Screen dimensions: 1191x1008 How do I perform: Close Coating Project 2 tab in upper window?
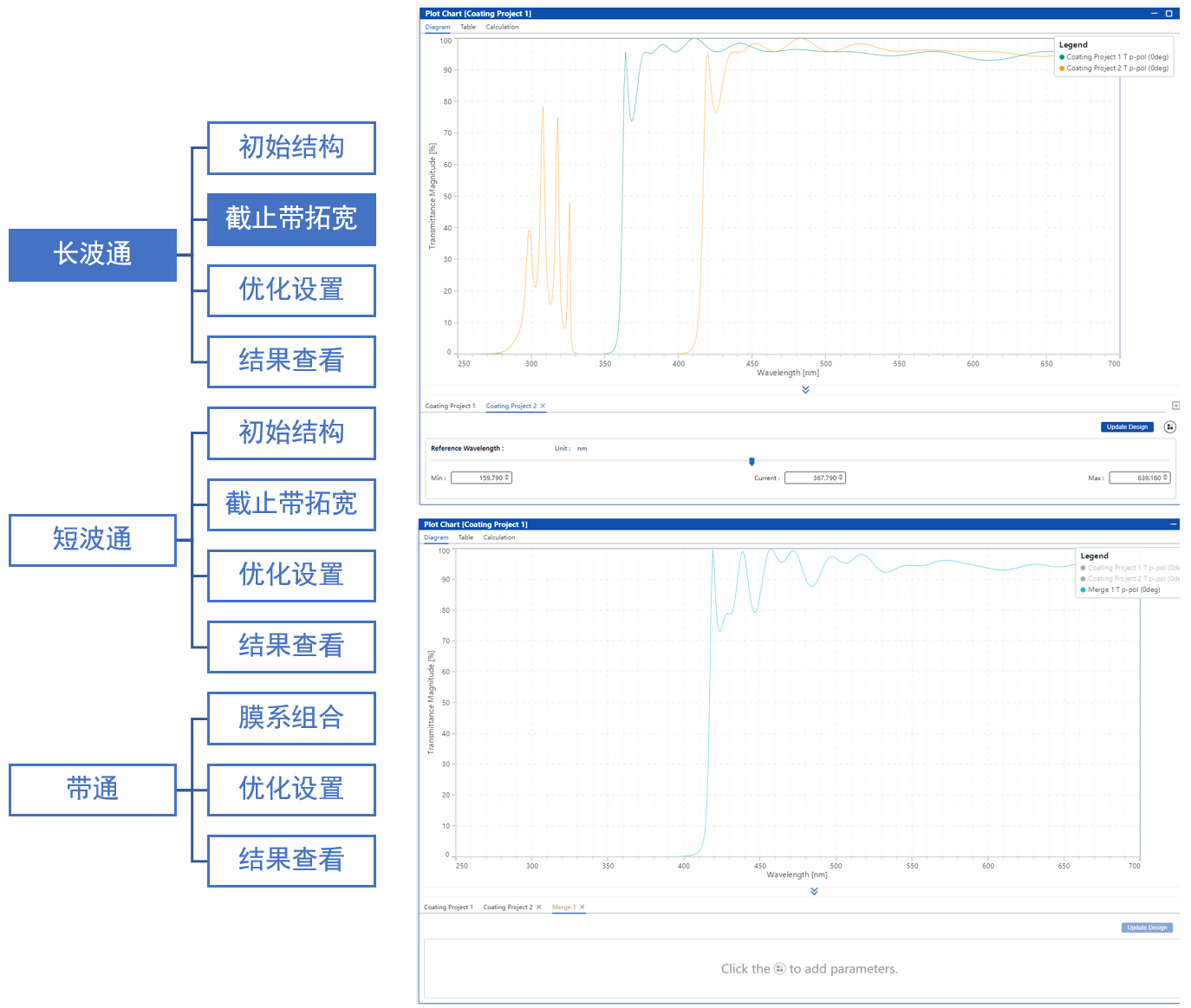543,406
